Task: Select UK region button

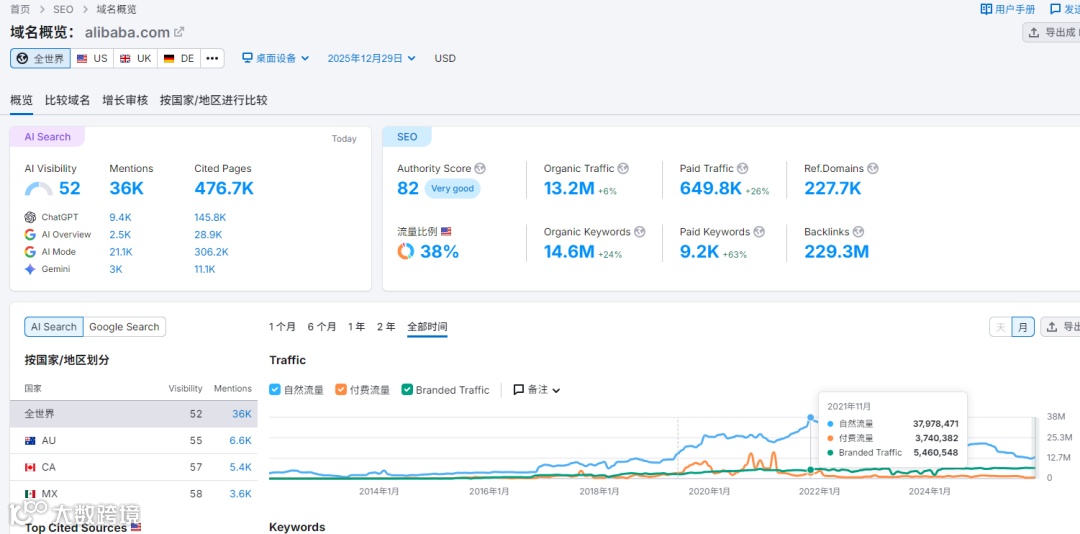Action: 136,59
